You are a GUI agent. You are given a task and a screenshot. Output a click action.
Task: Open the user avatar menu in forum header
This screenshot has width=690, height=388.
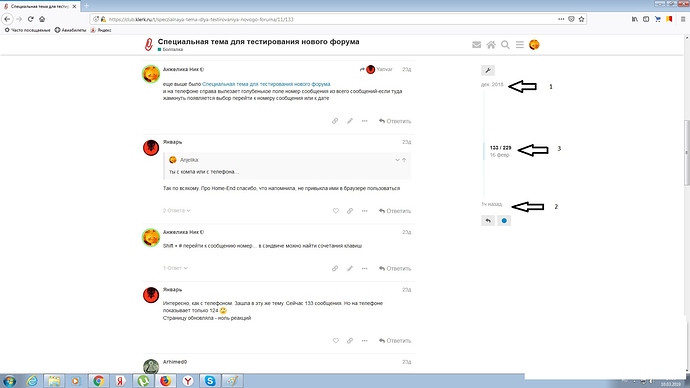click(534, 45)
